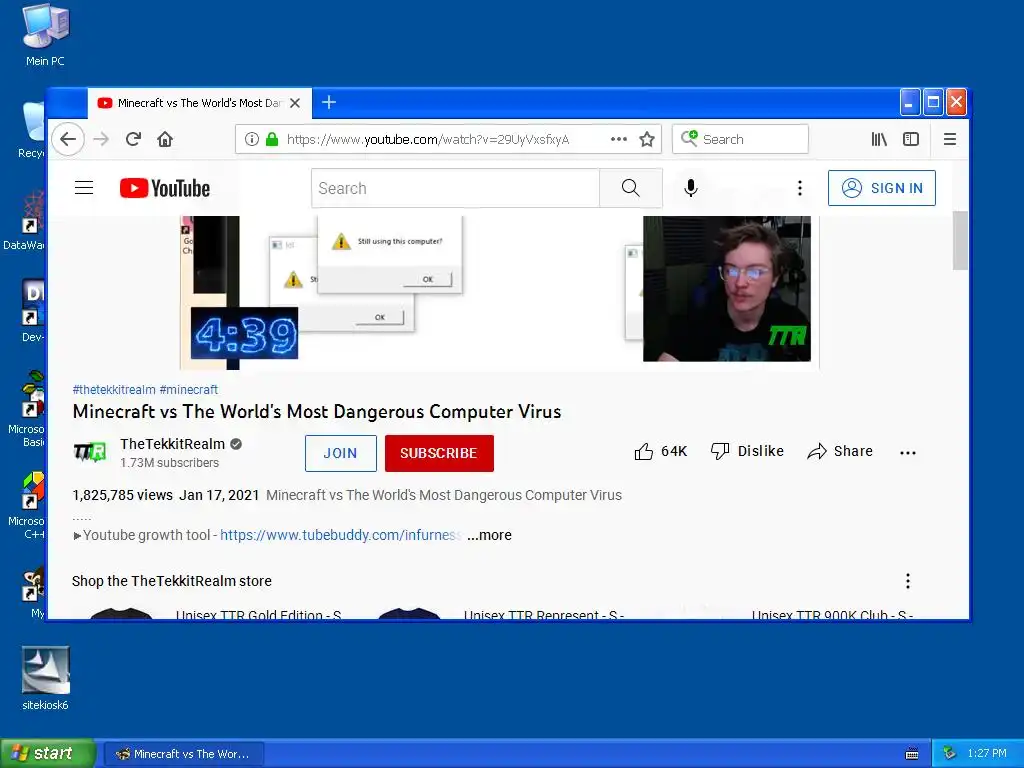Image resolution: width=1024 pixels, height=768 pixels.
Task: Click the green padlock security icon
Action: tap(272, 139)
